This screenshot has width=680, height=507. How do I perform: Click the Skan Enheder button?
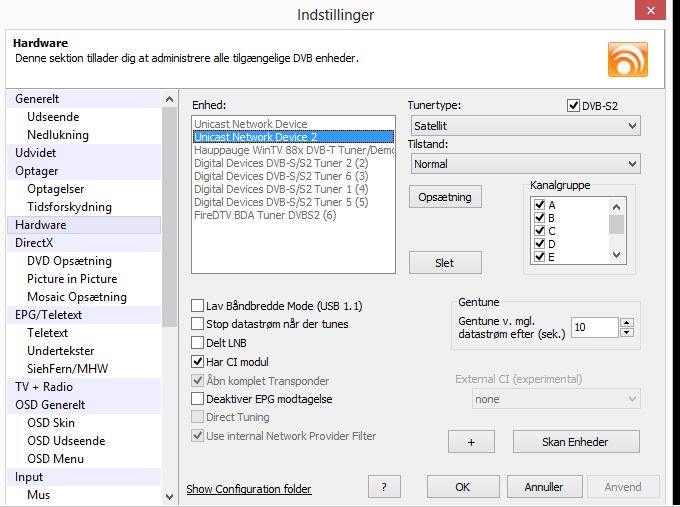pyautogui.click(x=575, y=441)
